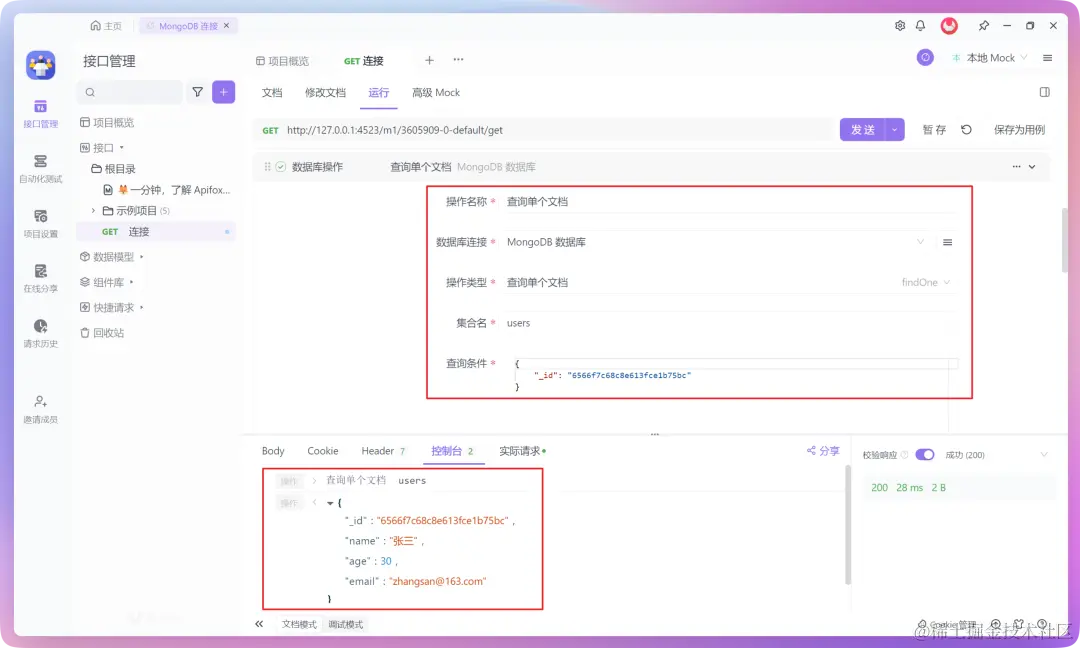Open the settings gear icon
The image size is (1080, 648).
(x=900, y=25)
